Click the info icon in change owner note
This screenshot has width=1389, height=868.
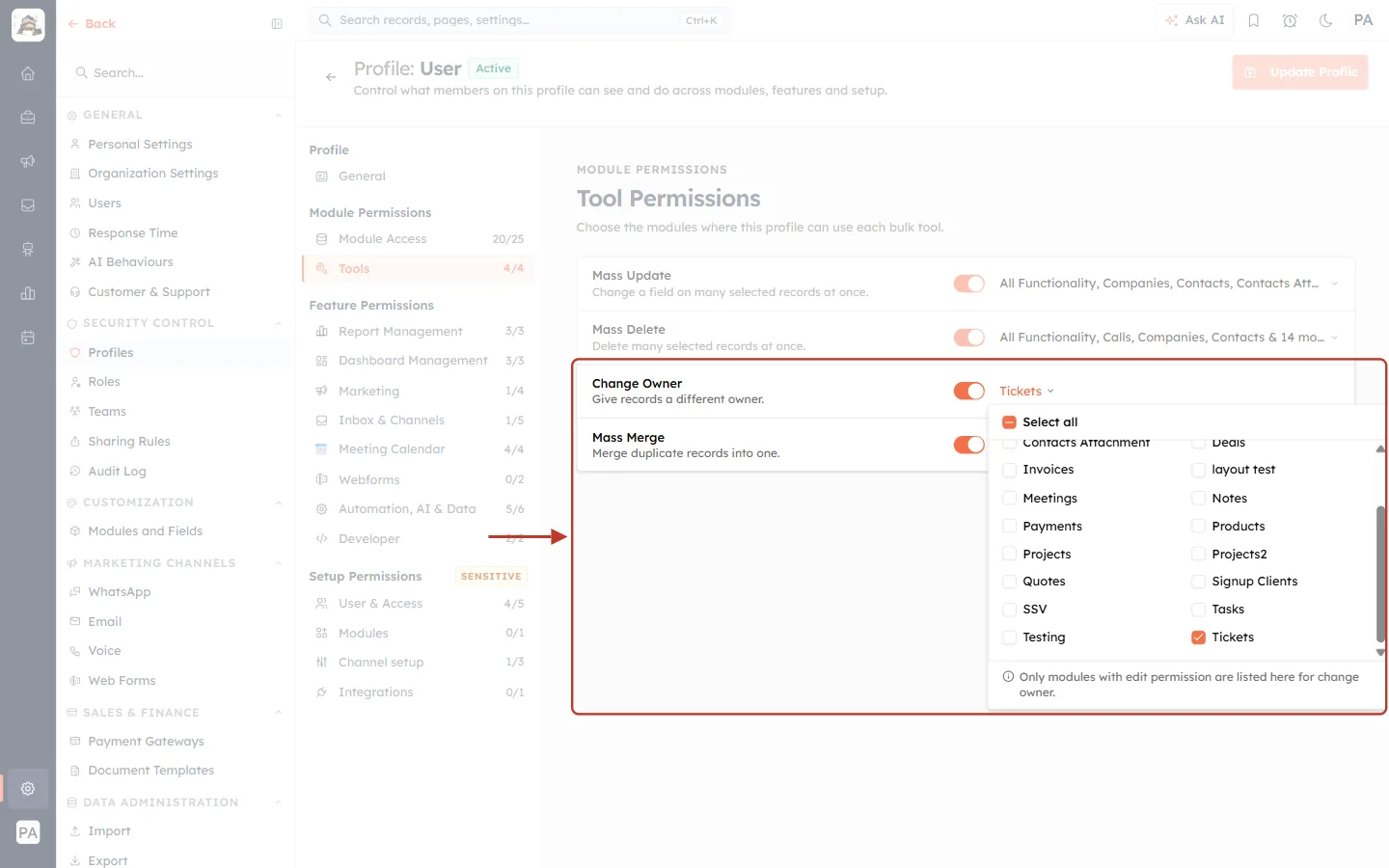[1008, 677]
